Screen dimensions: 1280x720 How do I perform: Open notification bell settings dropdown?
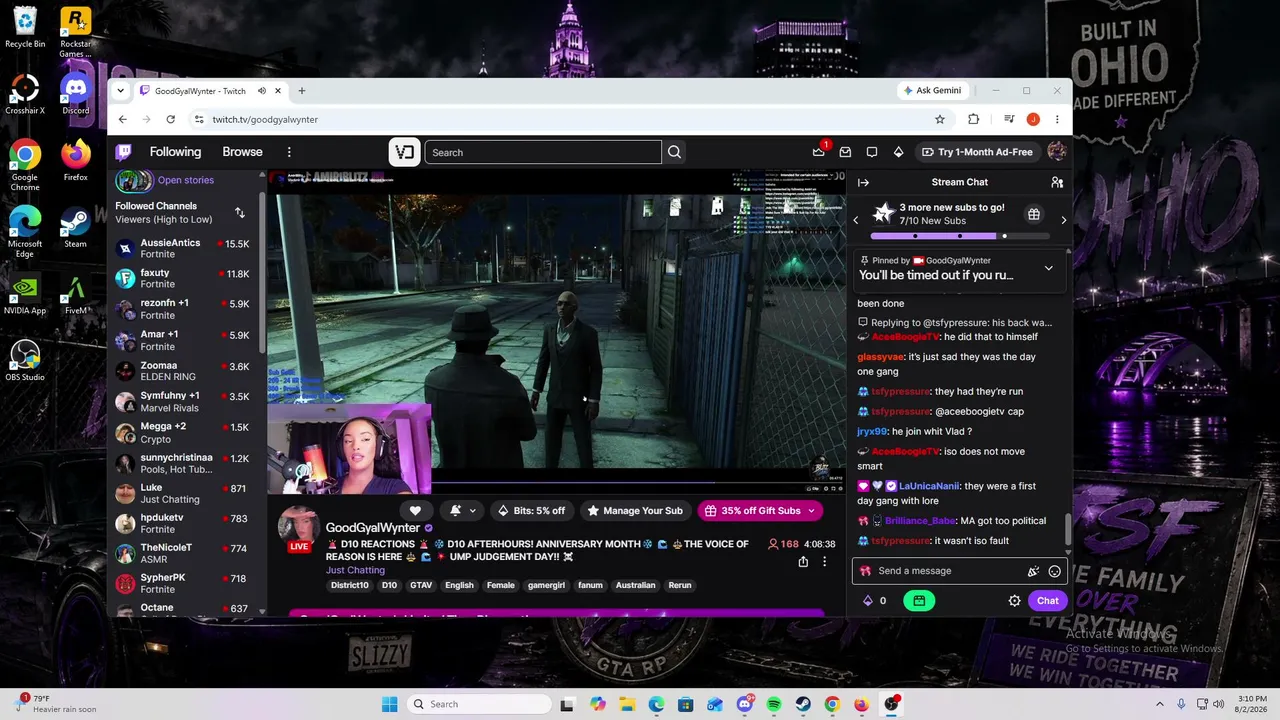(x=463, y=511)
